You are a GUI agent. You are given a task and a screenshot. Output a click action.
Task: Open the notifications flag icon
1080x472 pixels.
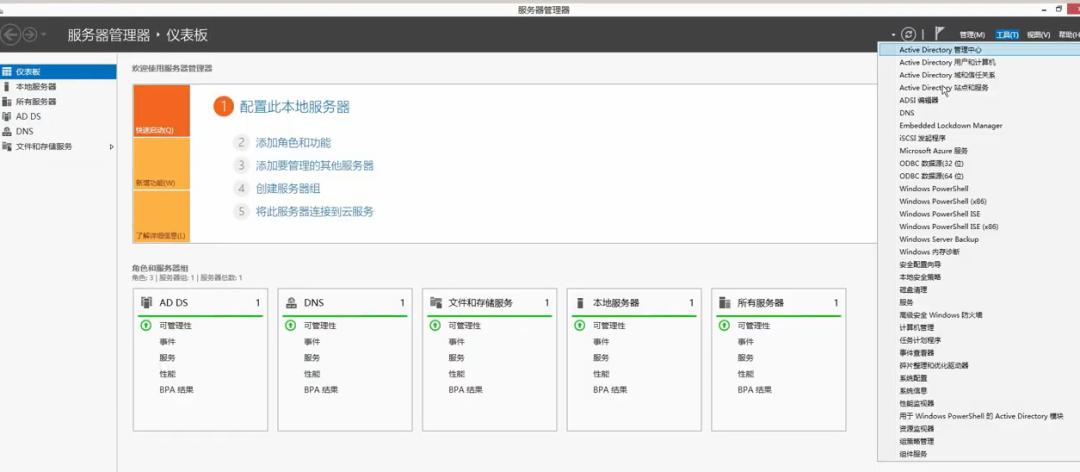point(939,34)
